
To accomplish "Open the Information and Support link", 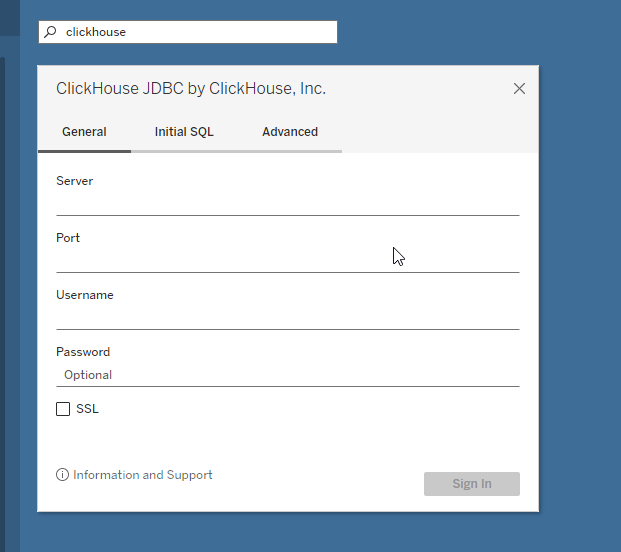I will point(143,475).
